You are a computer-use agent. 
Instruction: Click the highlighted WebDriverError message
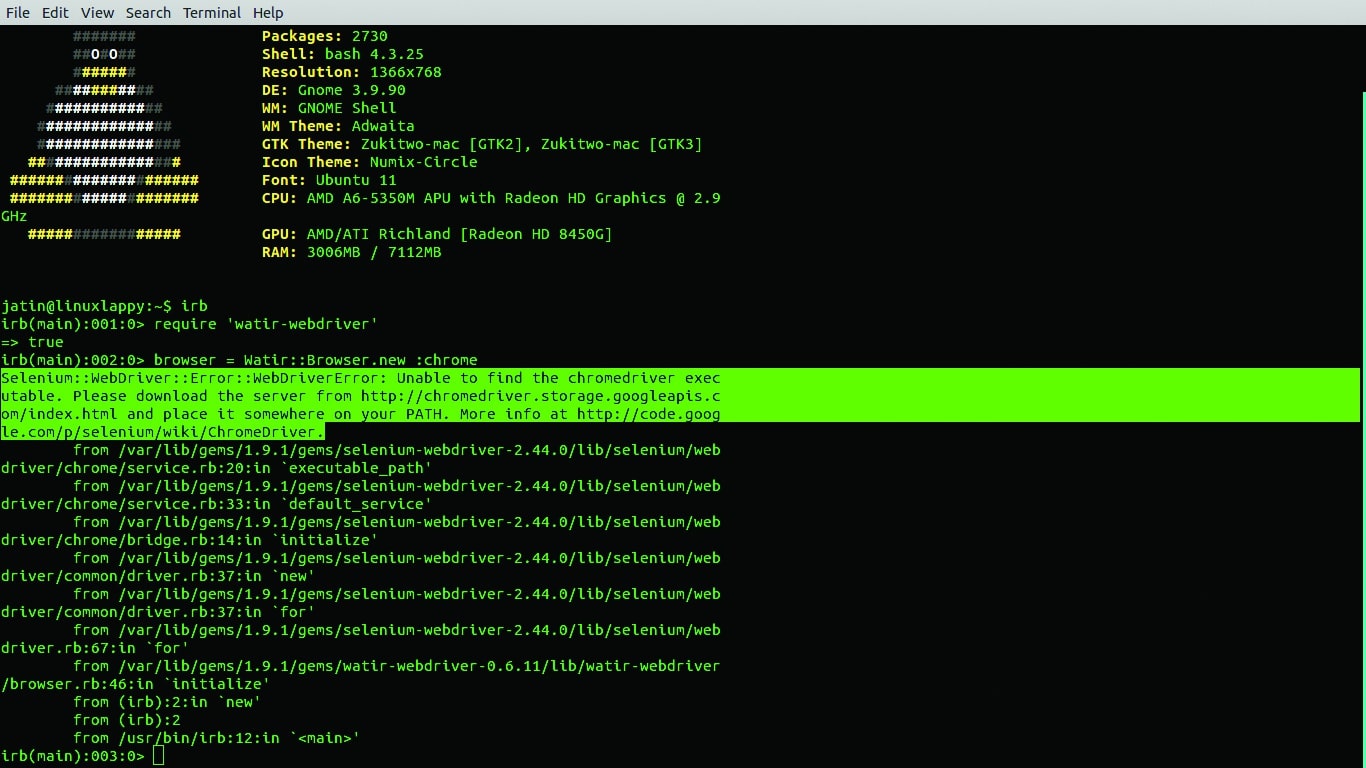point(360,378)
